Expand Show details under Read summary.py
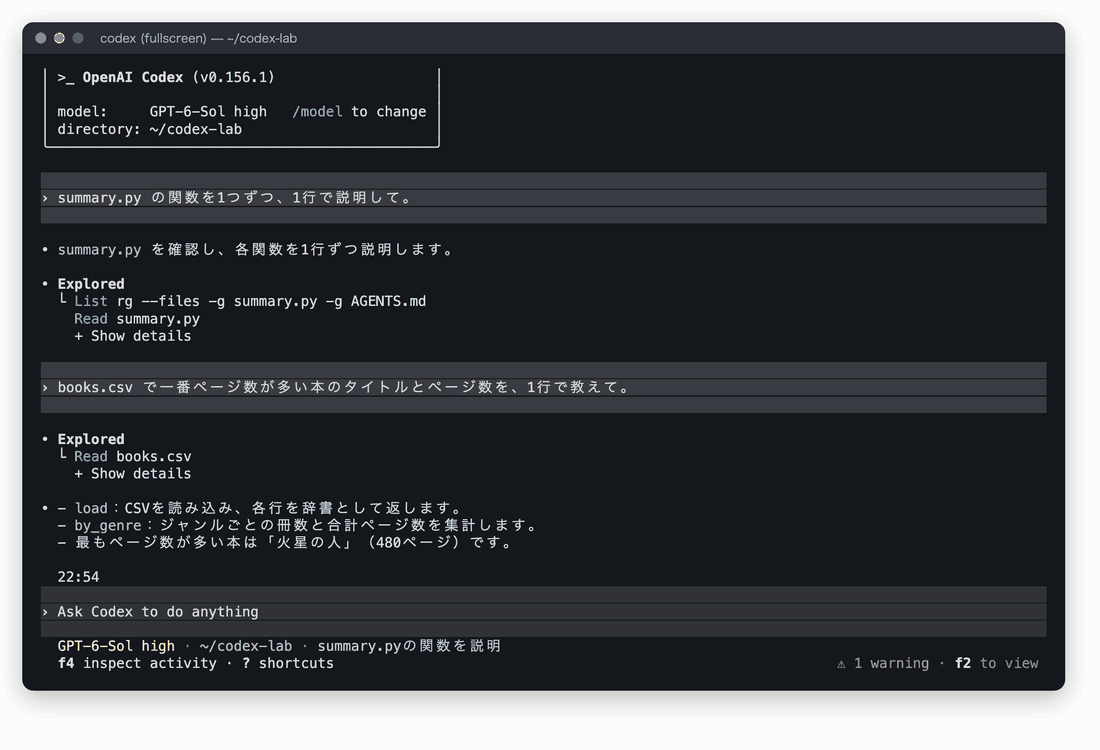 pyautogui.click(x=133, y=336)
